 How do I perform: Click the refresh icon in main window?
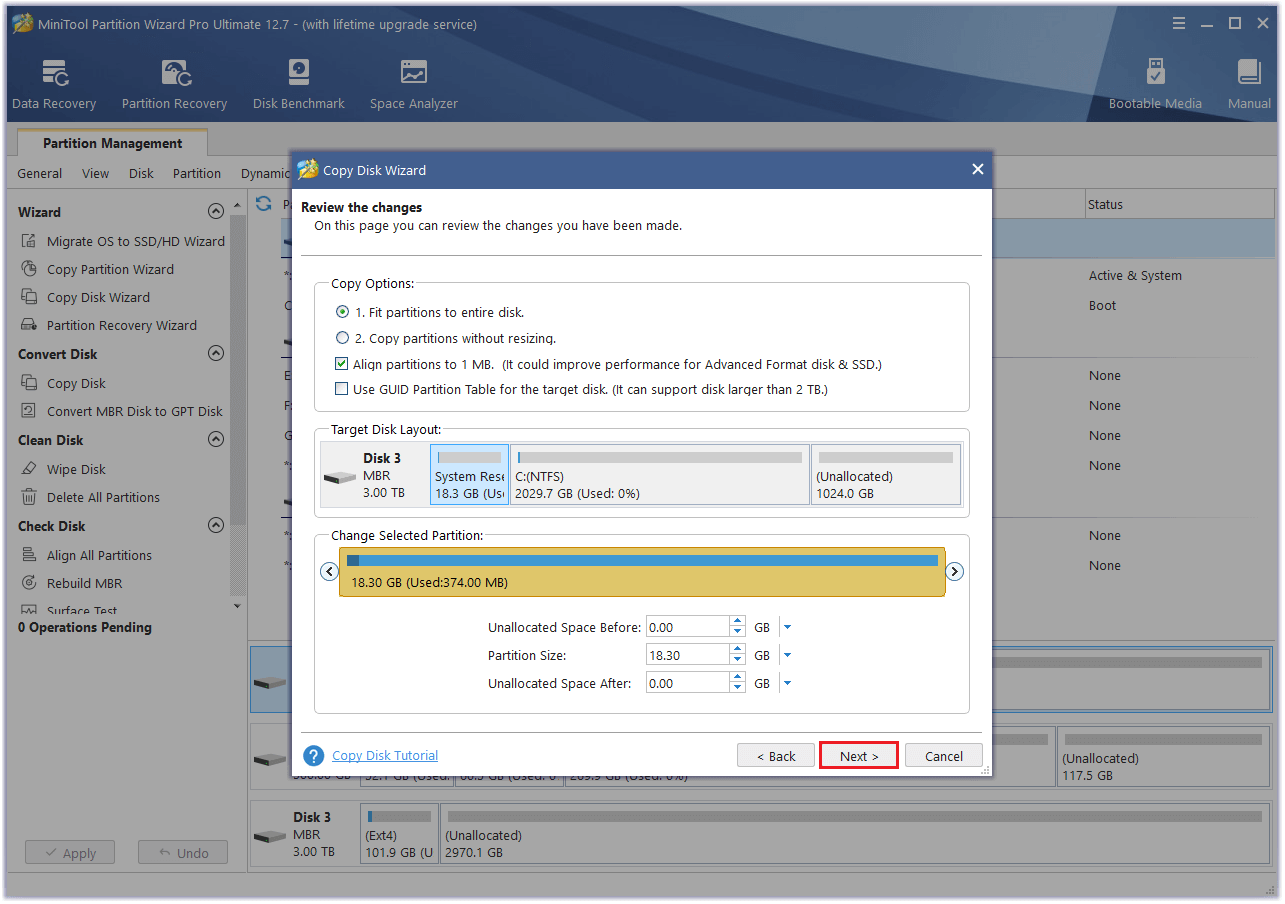[x=264, y=203]
